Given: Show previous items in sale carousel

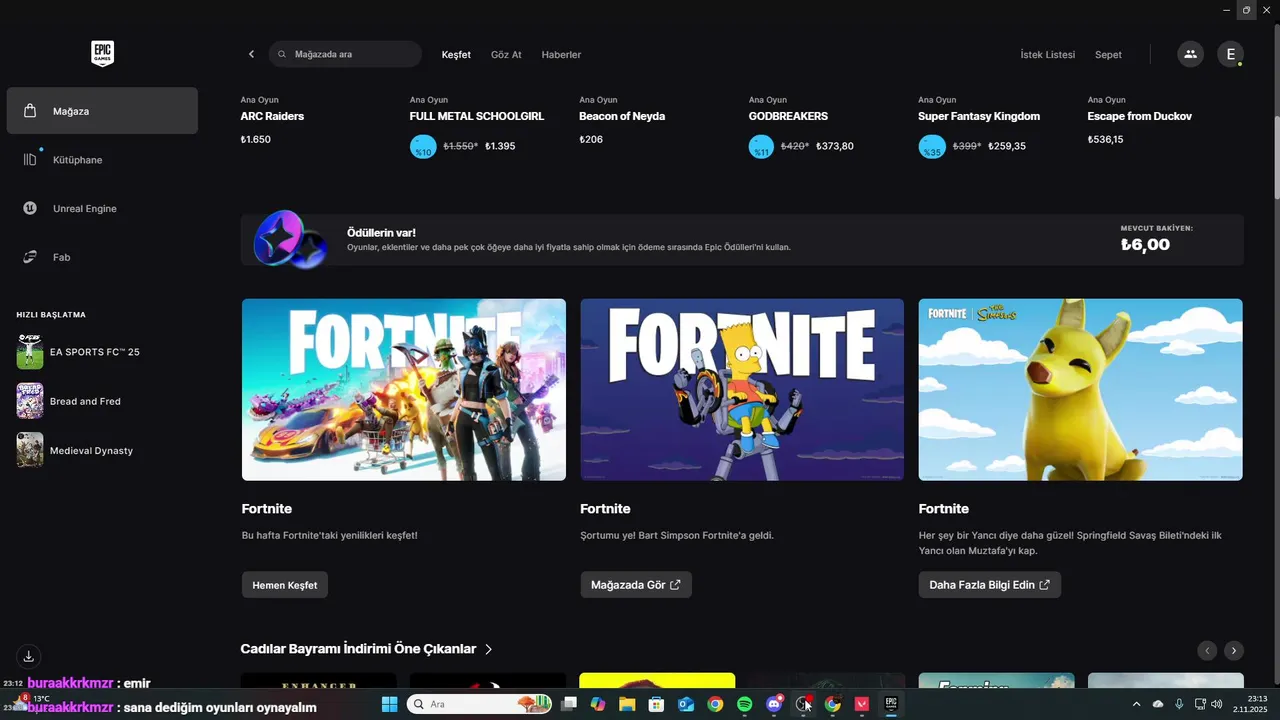Looking at the screenshot, I should click(x=1207, y=650).
